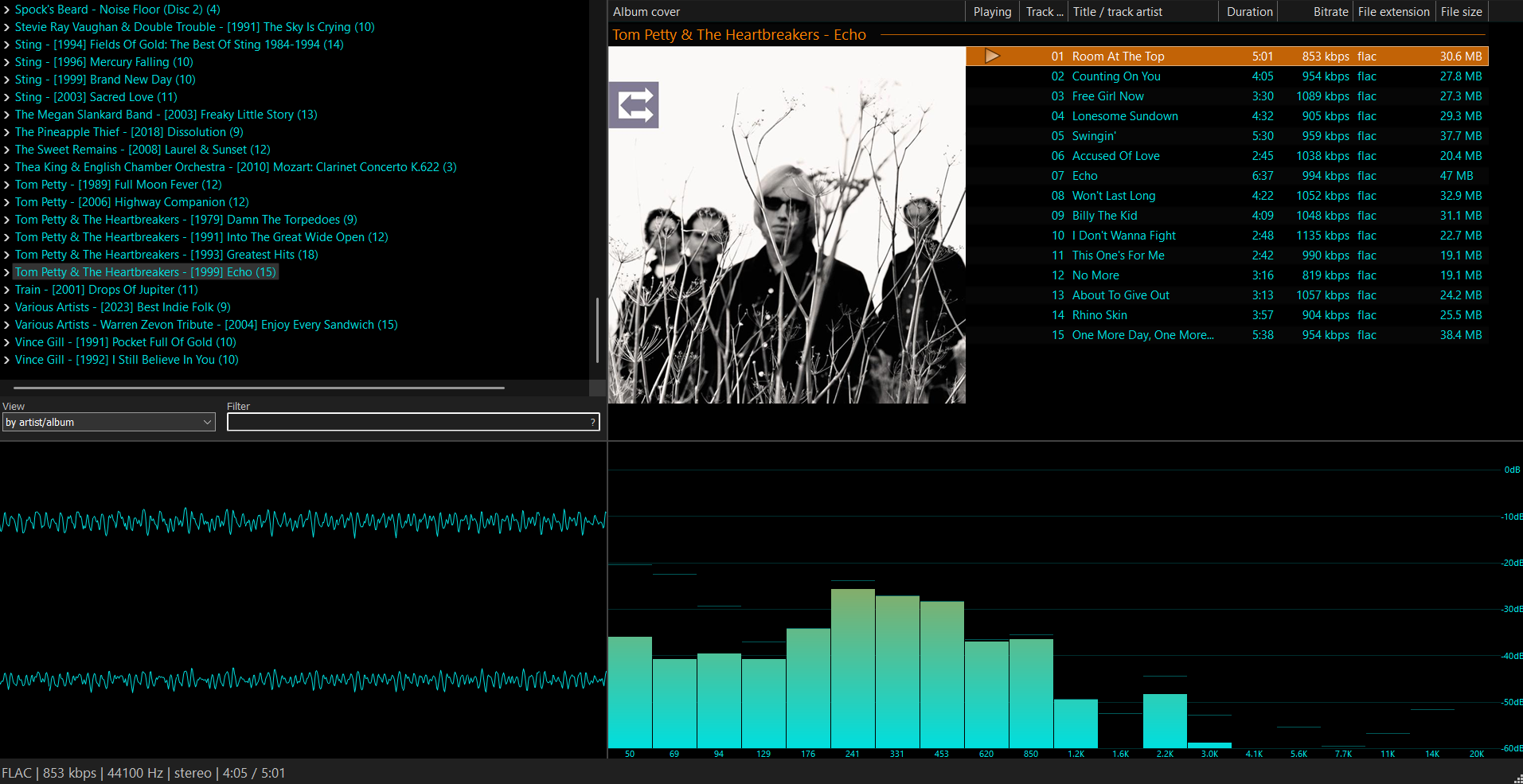Select Sting - Brand New Day album
The width and height of the screenshot is (1523, 784).
105,80
